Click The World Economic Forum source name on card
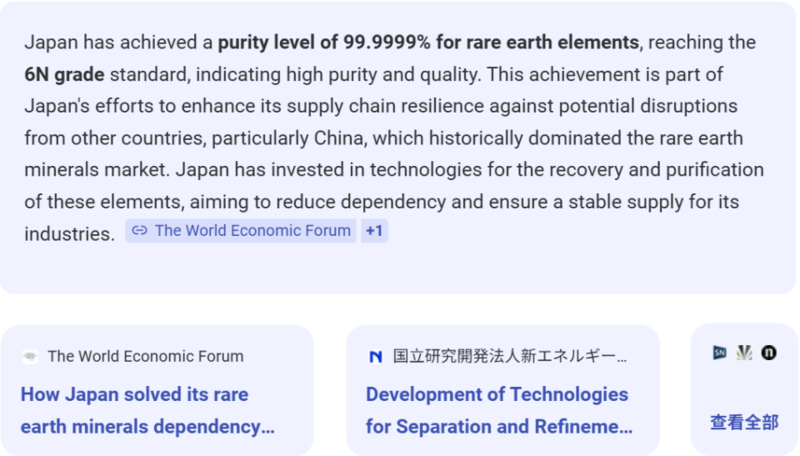 click(145, 356)
